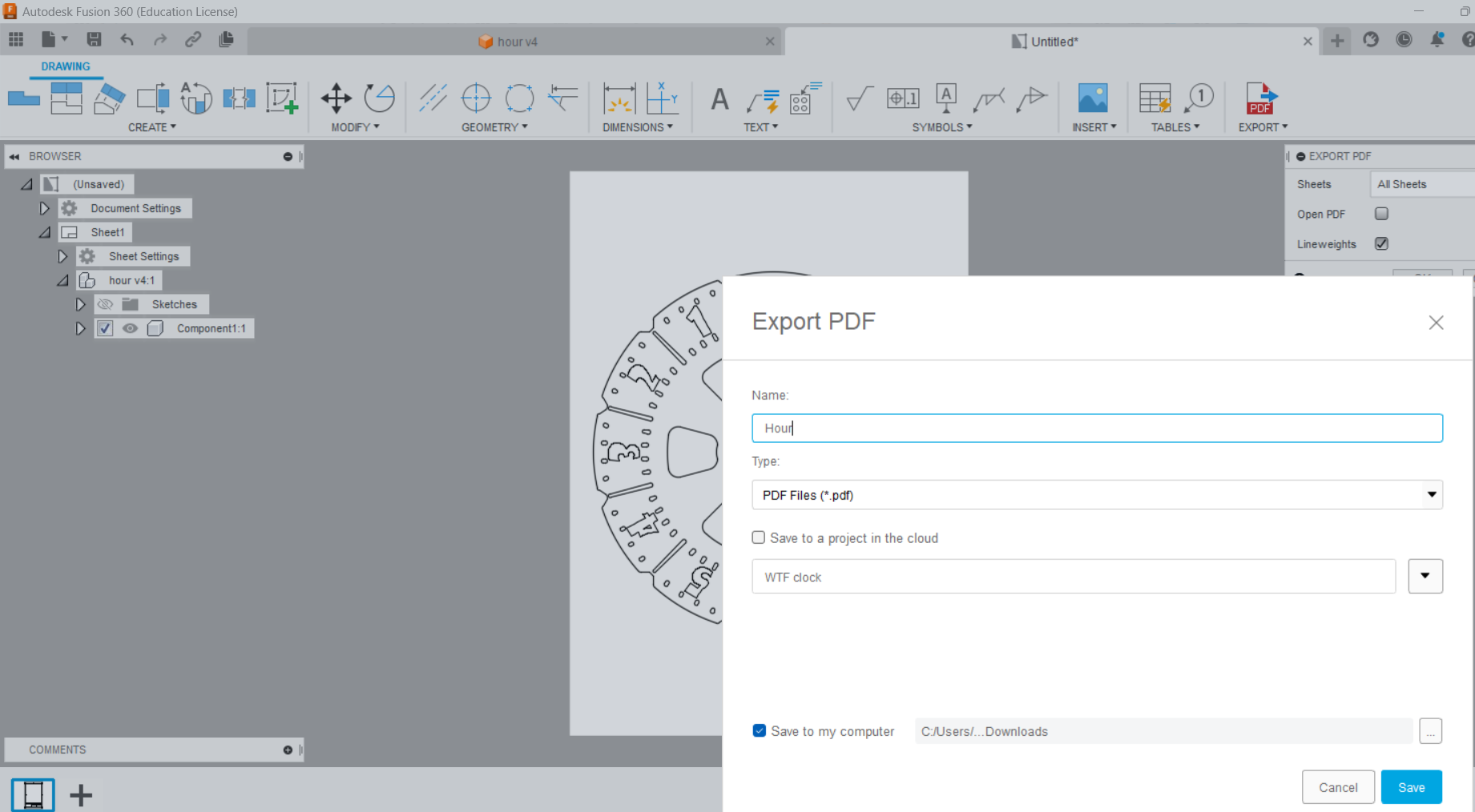Screen dimensions: 1475x812
Task: Uncheck Save to my computer
Action: pyautogui.click(x=759, y=730)
